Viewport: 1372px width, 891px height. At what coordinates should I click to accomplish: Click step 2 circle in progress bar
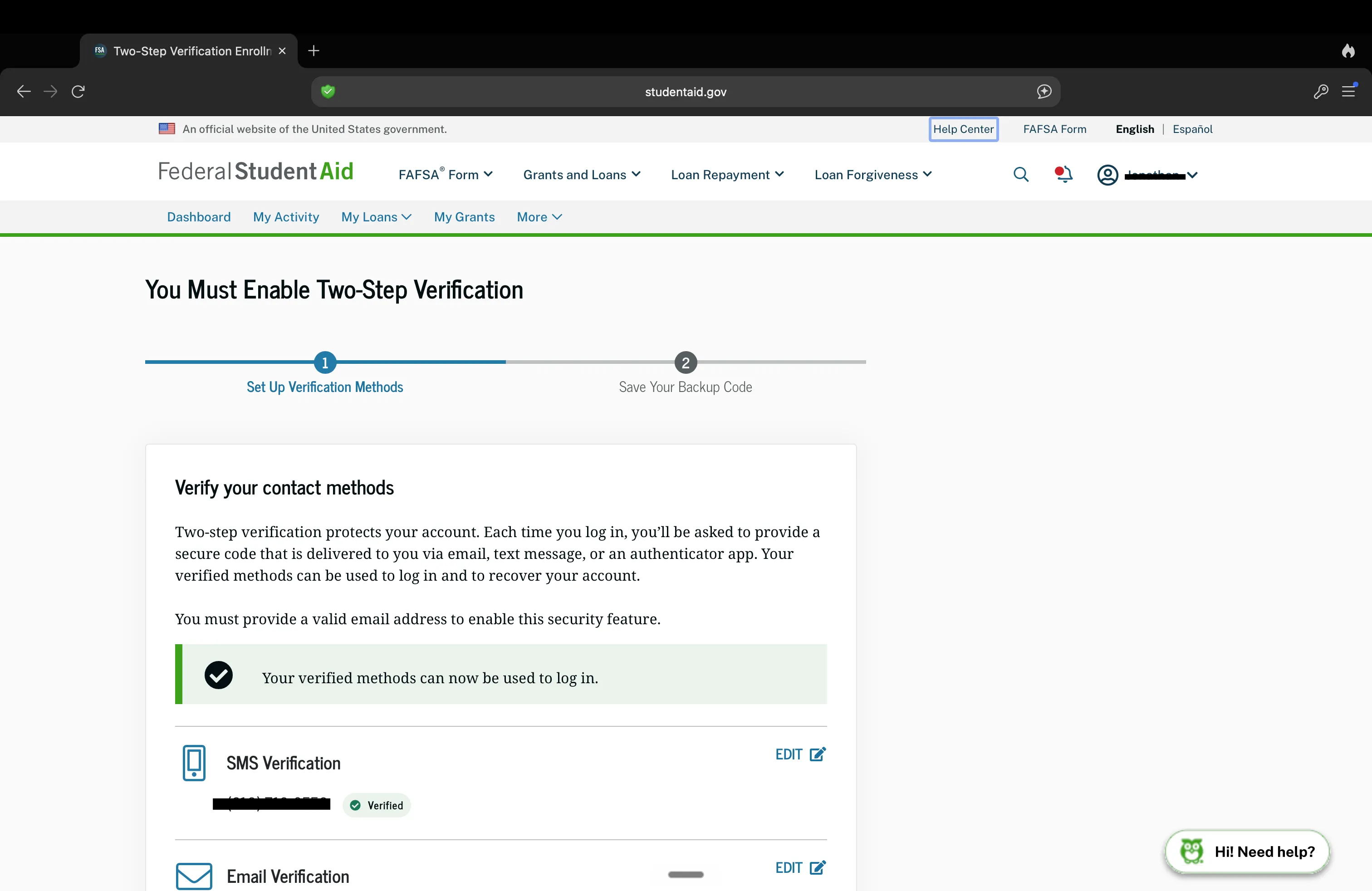686,362
